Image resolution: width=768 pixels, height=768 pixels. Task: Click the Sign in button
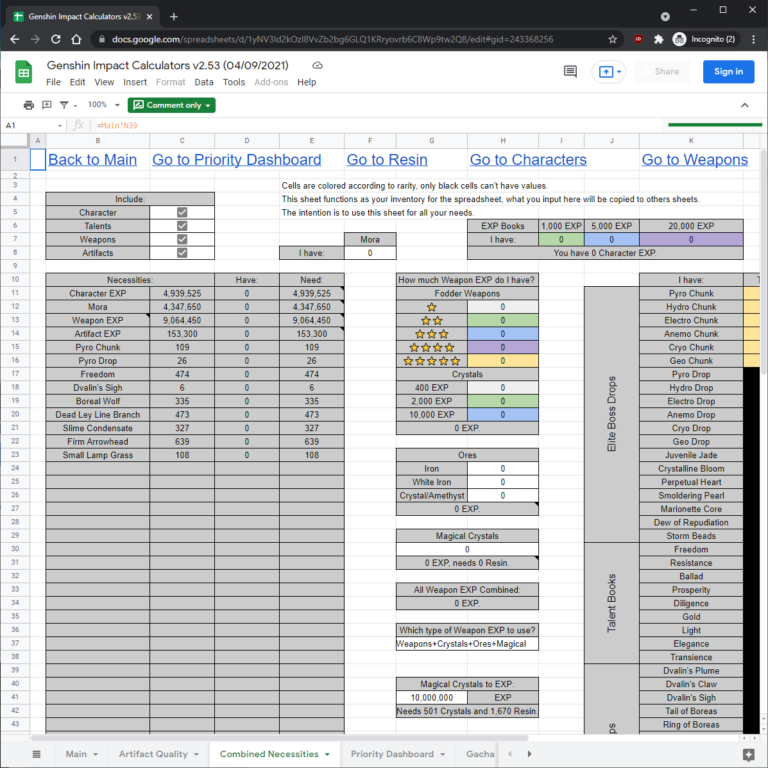coord(728,72)
